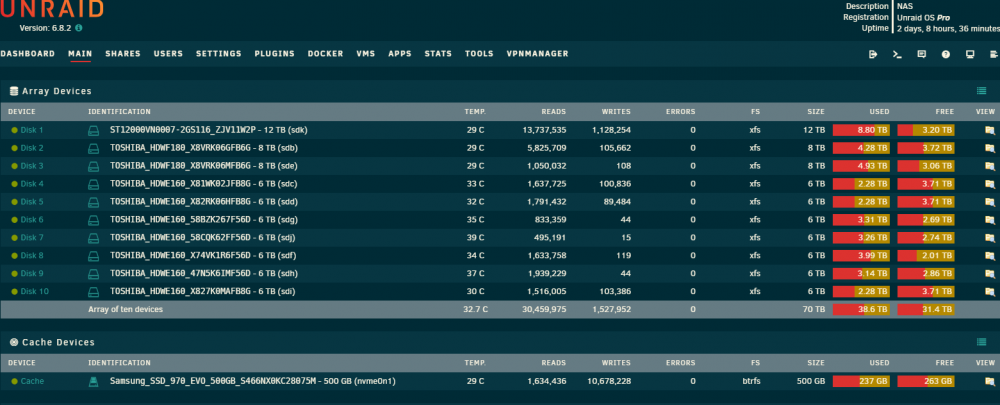Open the feedback speech-bubble icon

tap(922, 54)
